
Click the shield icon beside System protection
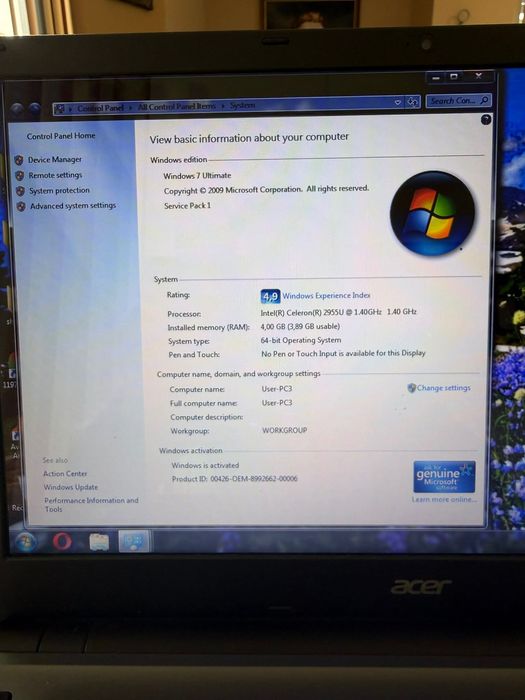[20, 191]
